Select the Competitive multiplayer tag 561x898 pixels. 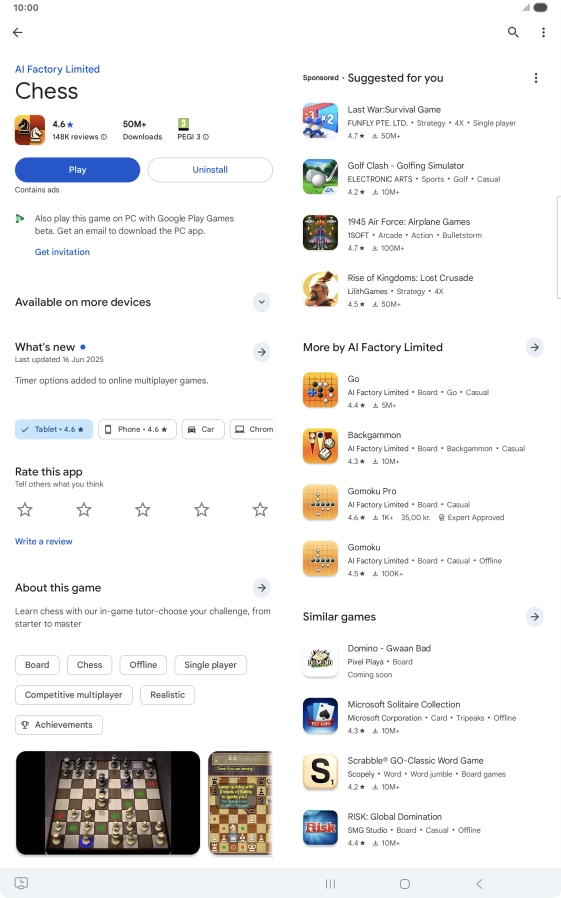click(73, 695)
